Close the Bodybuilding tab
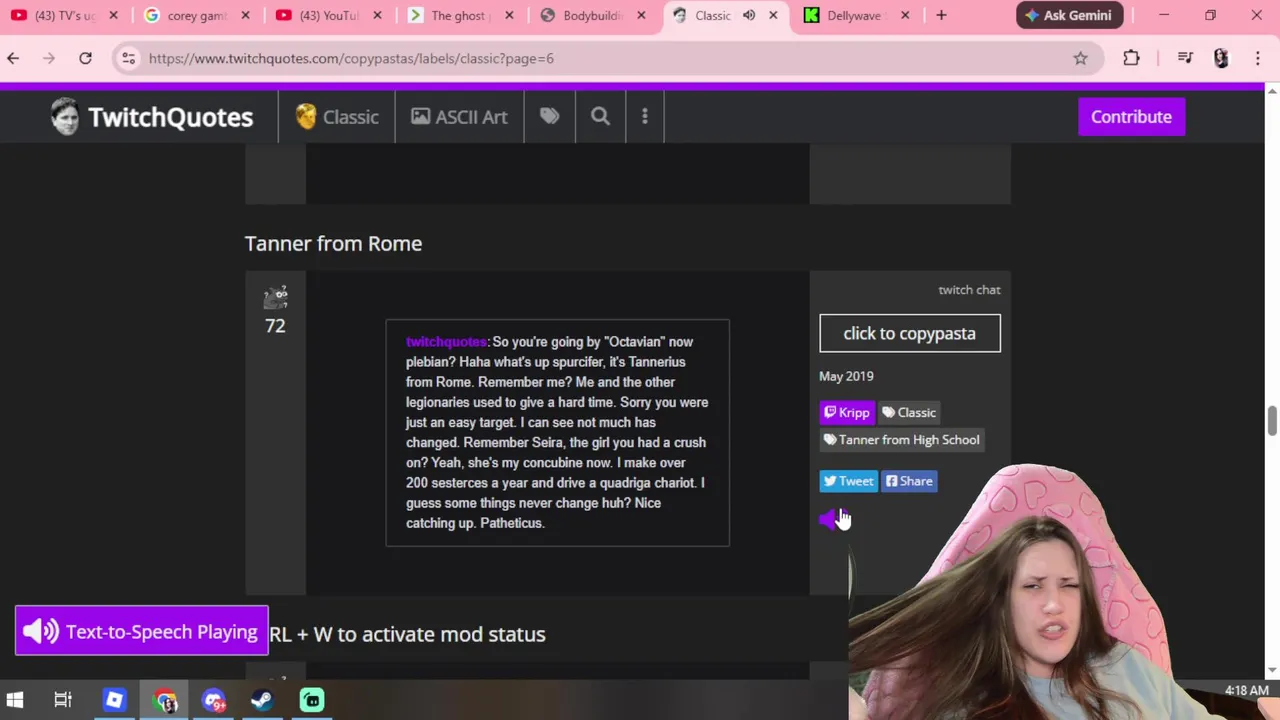Viewport: 1280px width, 720px height. 641,15
